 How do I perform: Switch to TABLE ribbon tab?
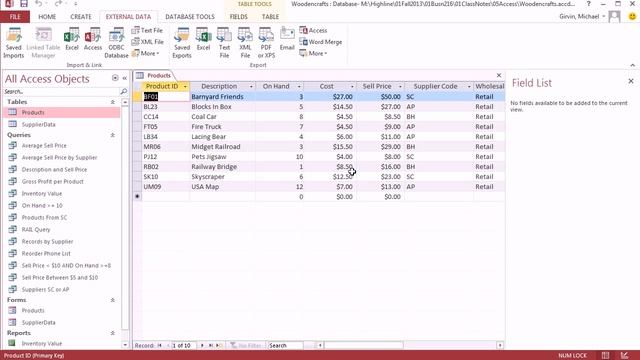click(270, 17)
